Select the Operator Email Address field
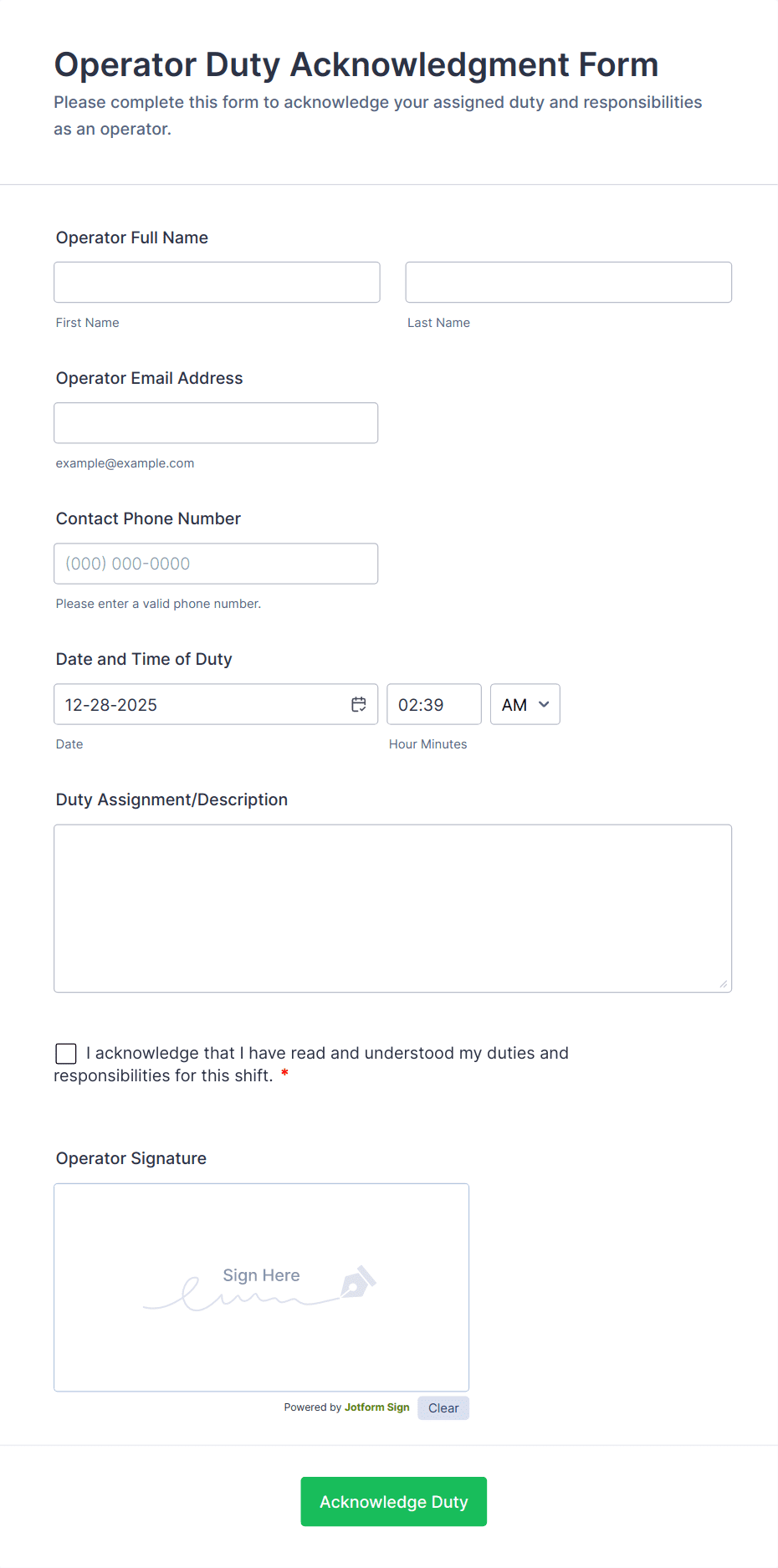This screenshot has height=1568, width=778. (x=215, y=422)
